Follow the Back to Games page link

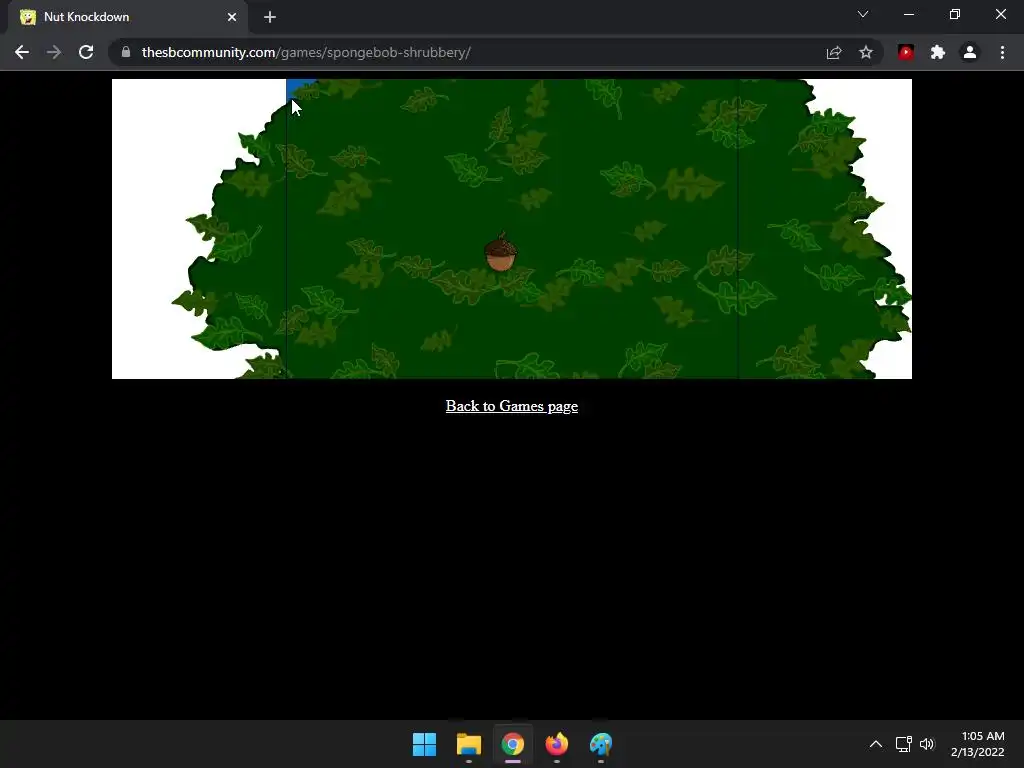pos(512,406)
